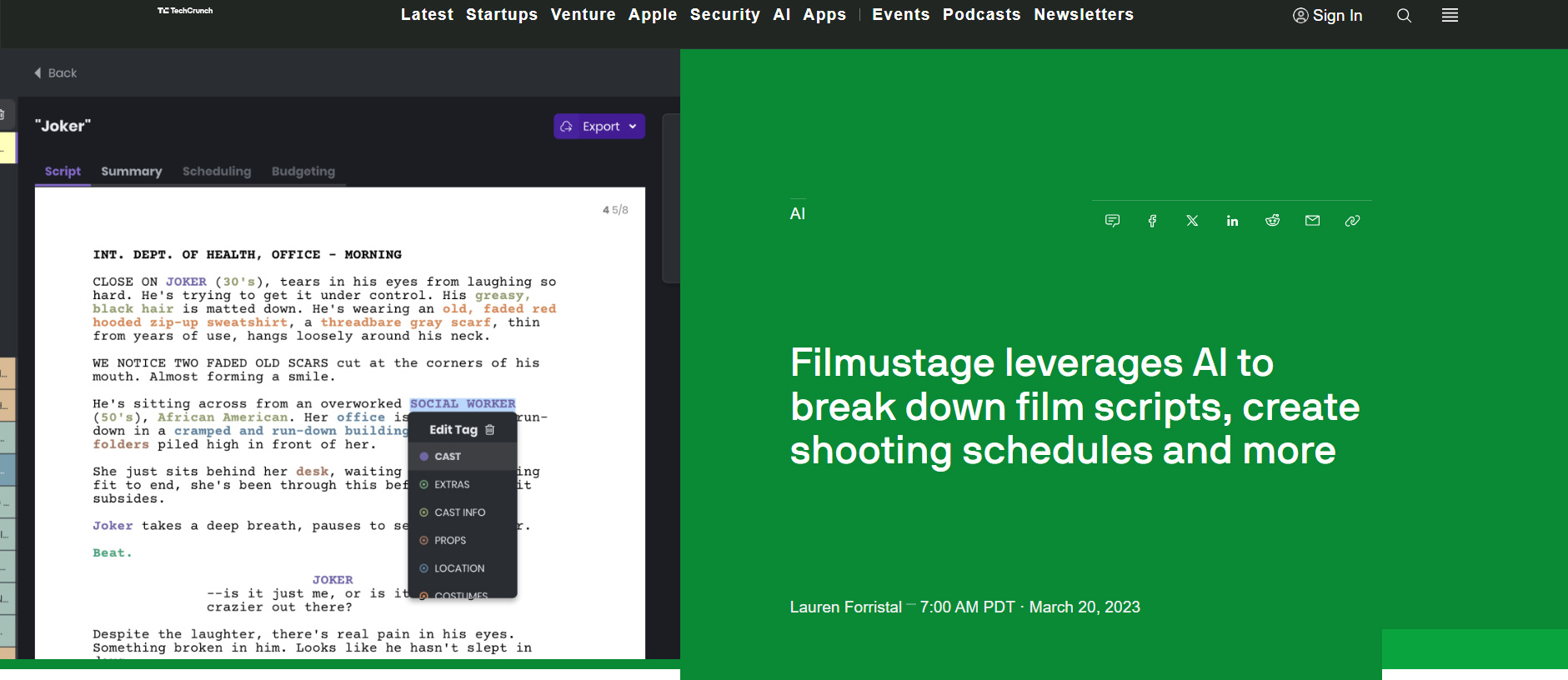Open the Events page
Viewport: 1568px width, 680px height.
pos(900,15)
